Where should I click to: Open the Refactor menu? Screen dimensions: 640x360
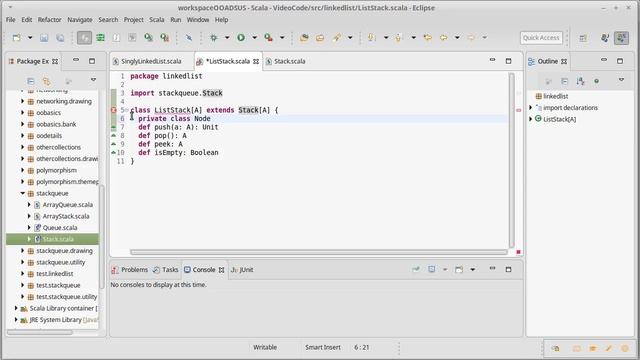(49, 20)
